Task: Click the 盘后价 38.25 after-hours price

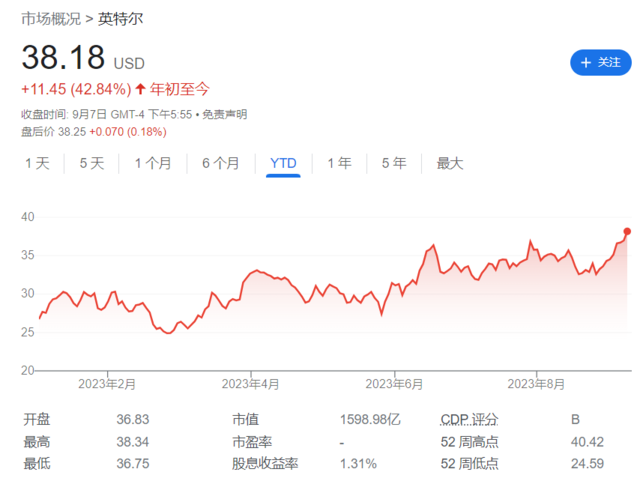Action: (x=53, y=132)
